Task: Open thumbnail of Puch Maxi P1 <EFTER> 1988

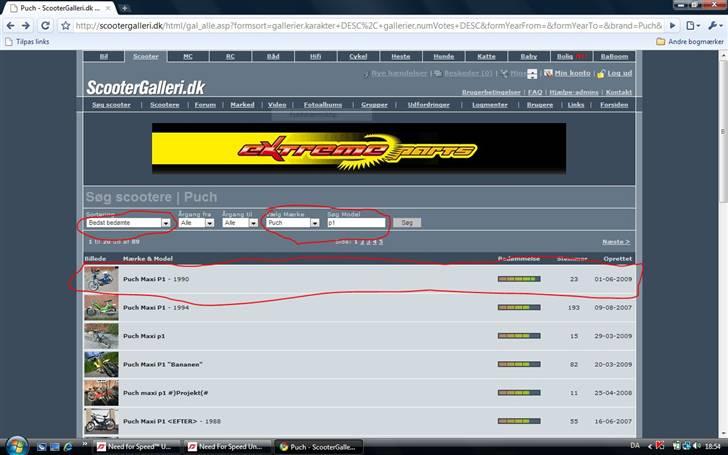Action: 101,421
